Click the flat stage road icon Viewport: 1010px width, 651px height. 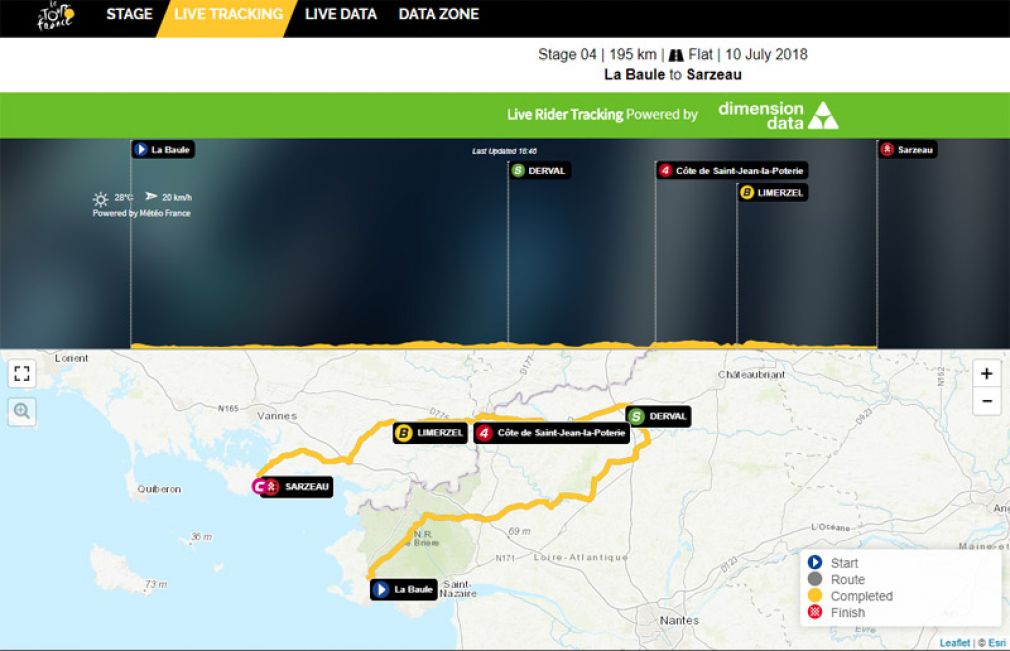676,55
